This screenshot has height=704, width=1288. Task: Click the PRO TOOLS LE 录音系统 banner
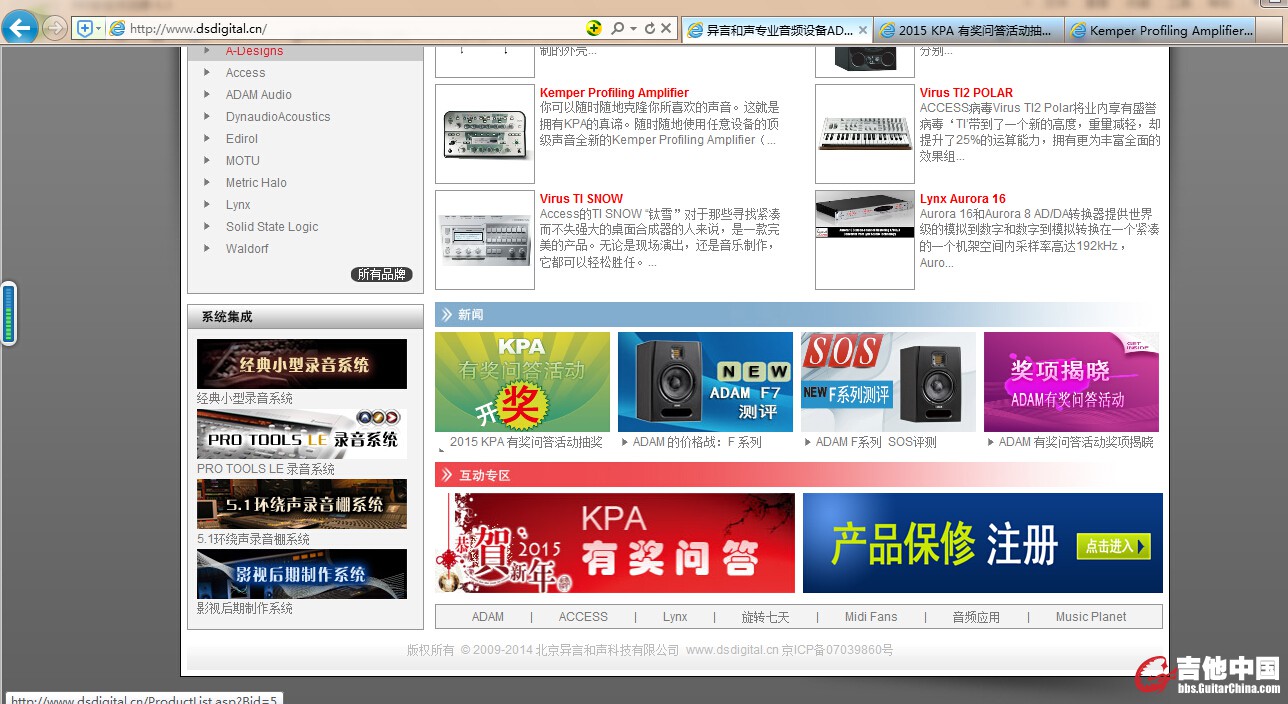pos(302,434)
